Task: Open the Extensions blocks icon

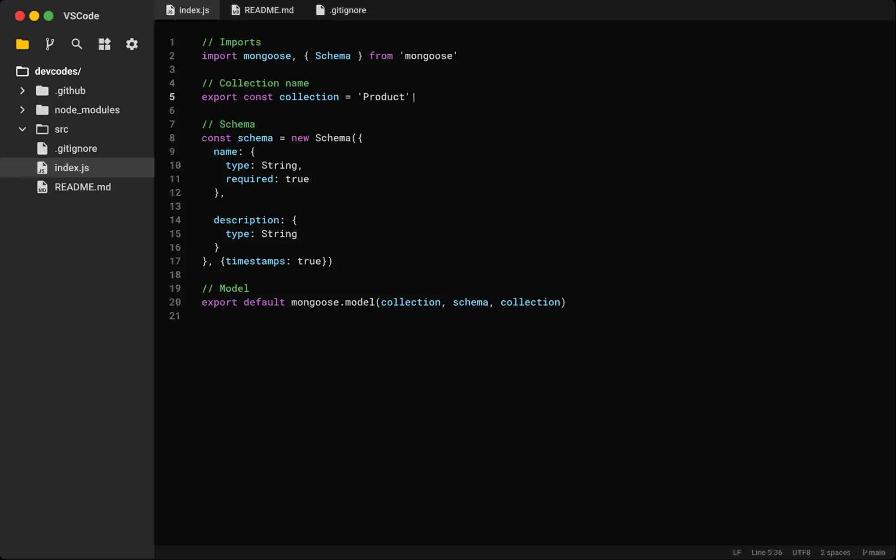Action: click(105, 44)
